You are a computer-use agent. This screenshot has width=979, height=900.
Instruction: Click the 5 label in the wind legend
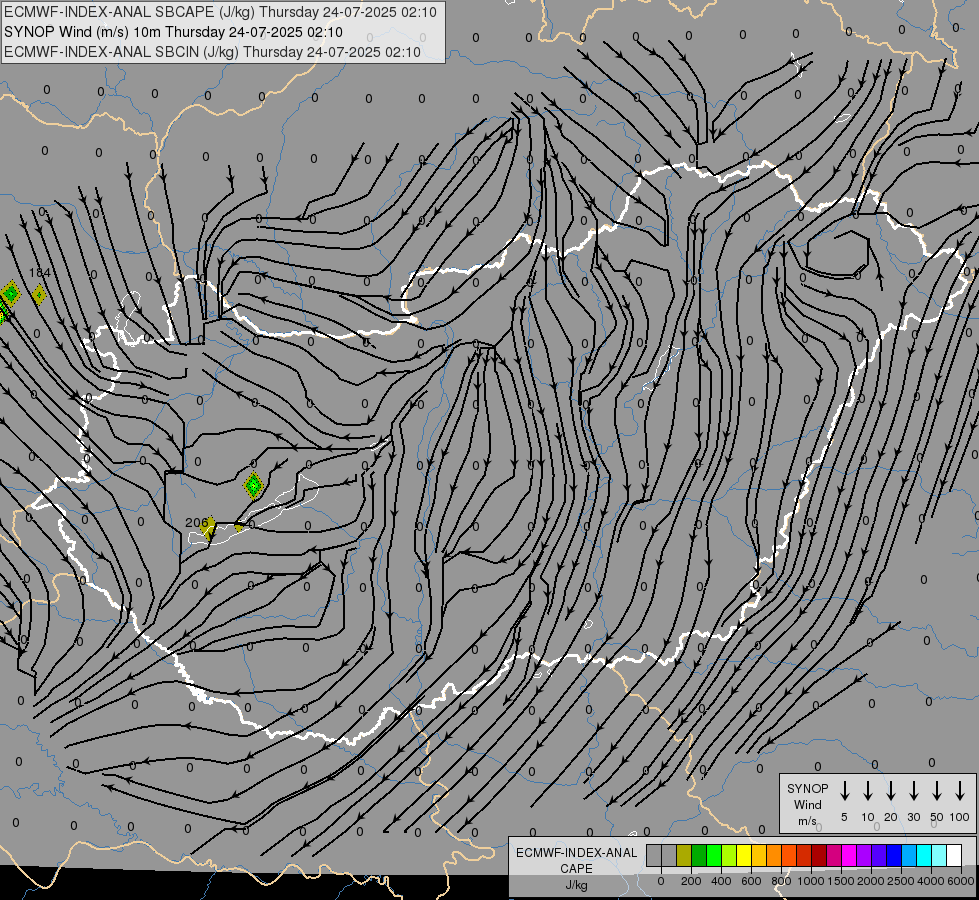[x=844, y=817]
